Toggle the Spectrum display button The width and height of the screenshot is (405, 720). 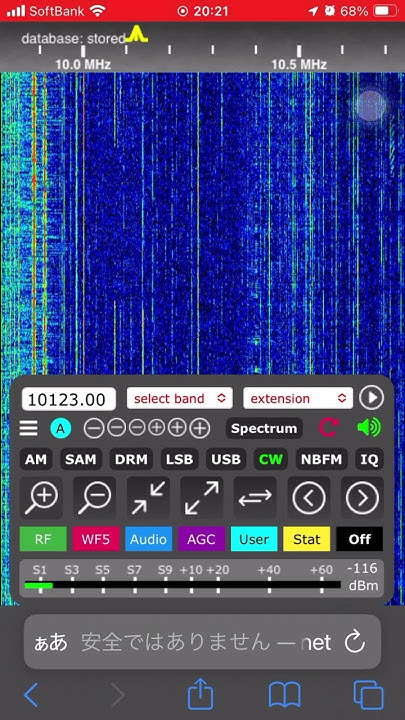[x=264, y=428]
